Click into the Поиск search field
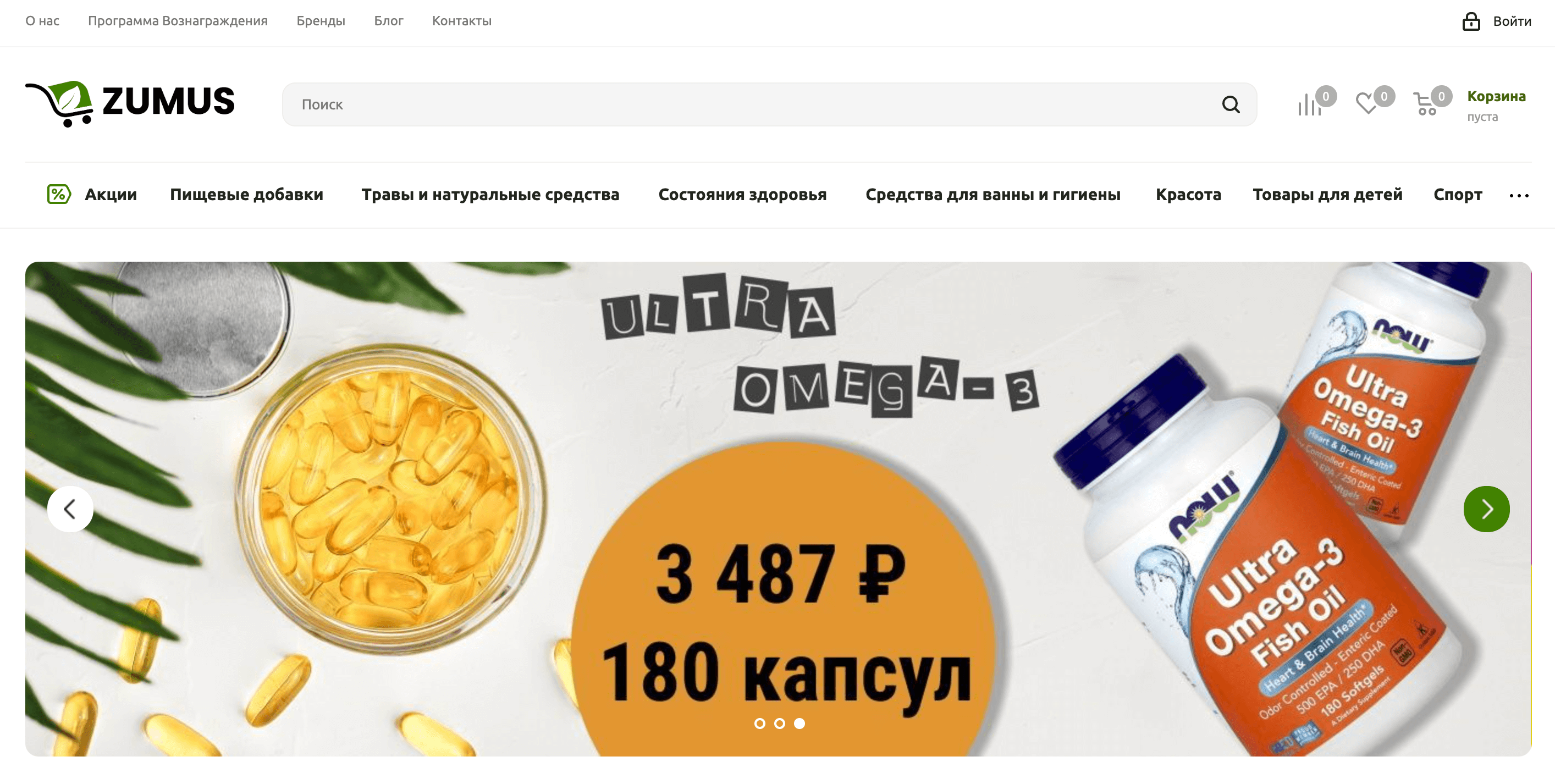Image resolution: width=1555 pixels, height=784 pixels. 748,104
